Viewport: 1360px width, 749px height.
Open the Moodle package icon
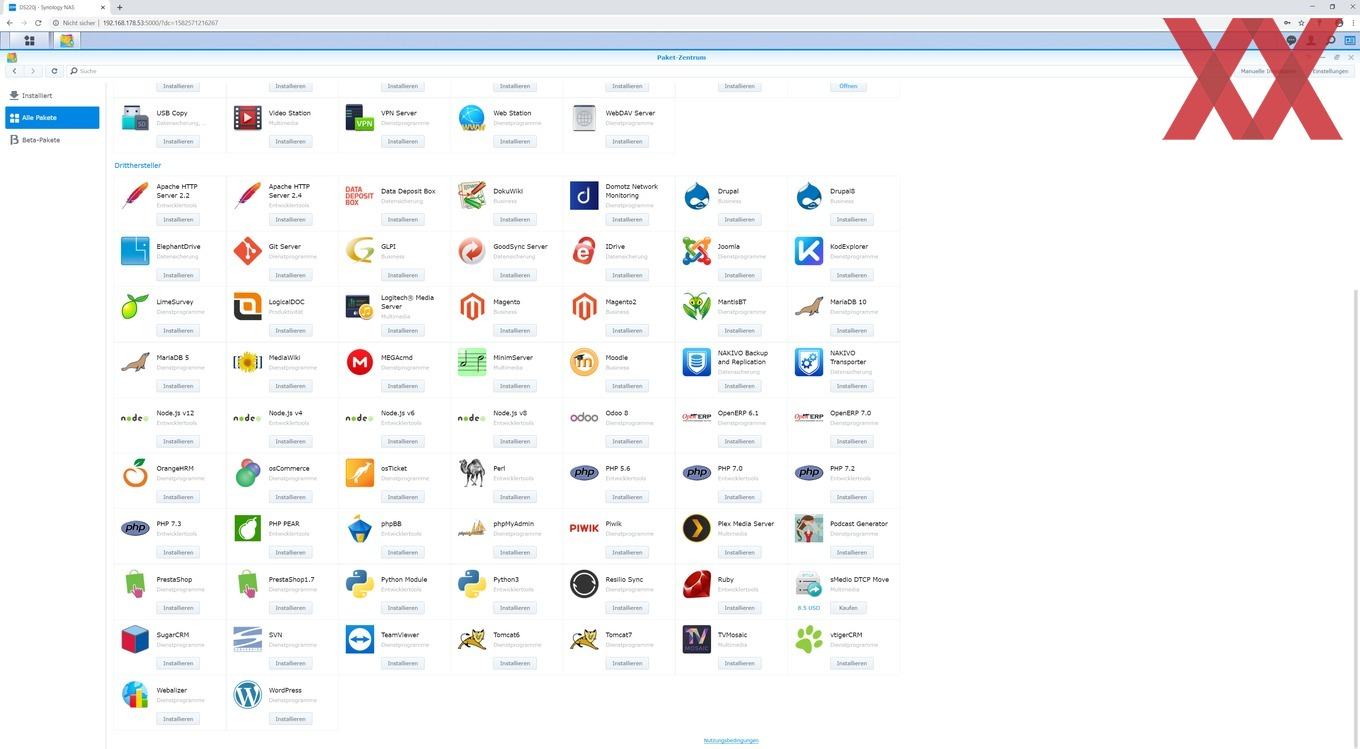(584, 362)
